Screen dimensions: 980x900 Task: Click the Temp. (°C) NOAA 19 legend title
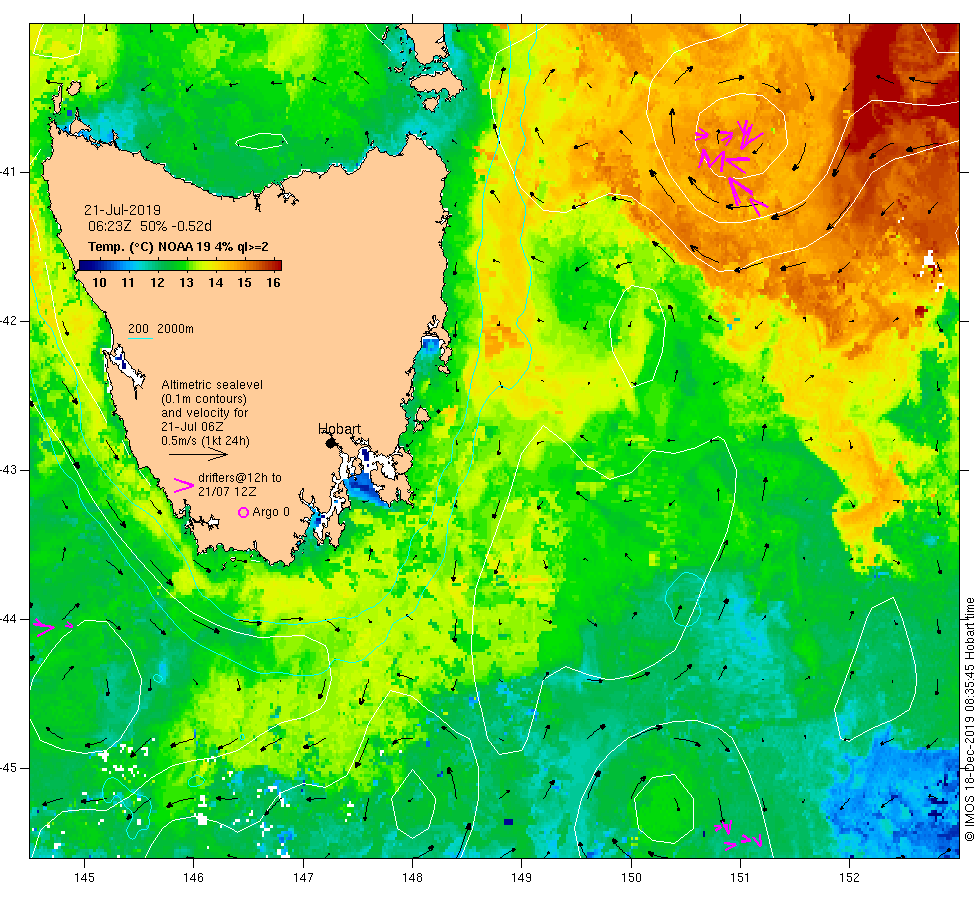pyautogui.click(x=178, y=246)
